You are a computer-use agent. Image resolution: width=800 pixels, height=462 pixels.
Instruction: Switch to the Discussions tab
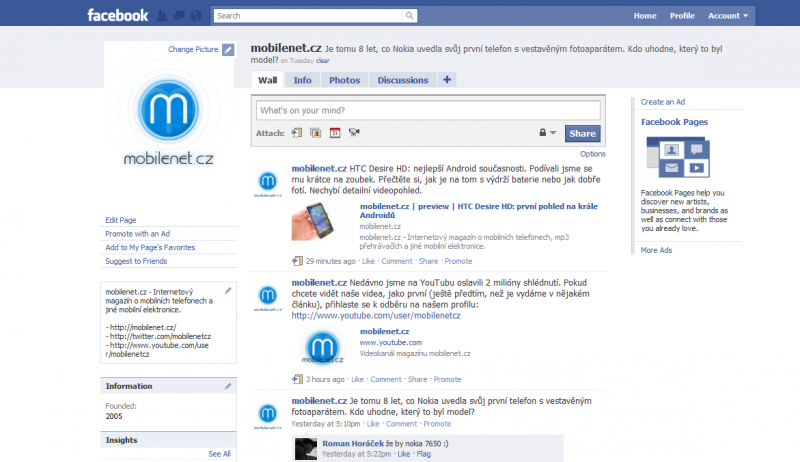[403, 80]
